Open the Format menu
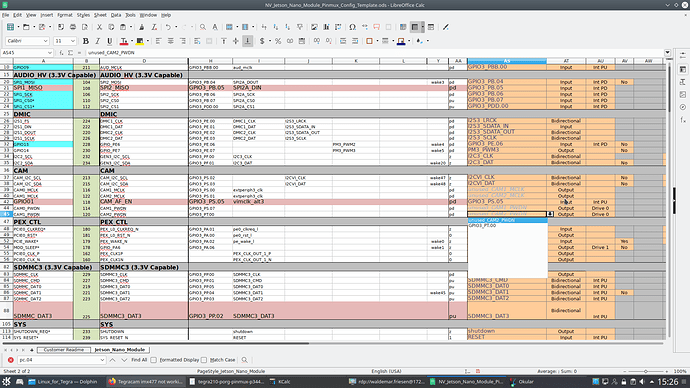Image resolution: width=690 pixels, height=388 pixels. 65,15
